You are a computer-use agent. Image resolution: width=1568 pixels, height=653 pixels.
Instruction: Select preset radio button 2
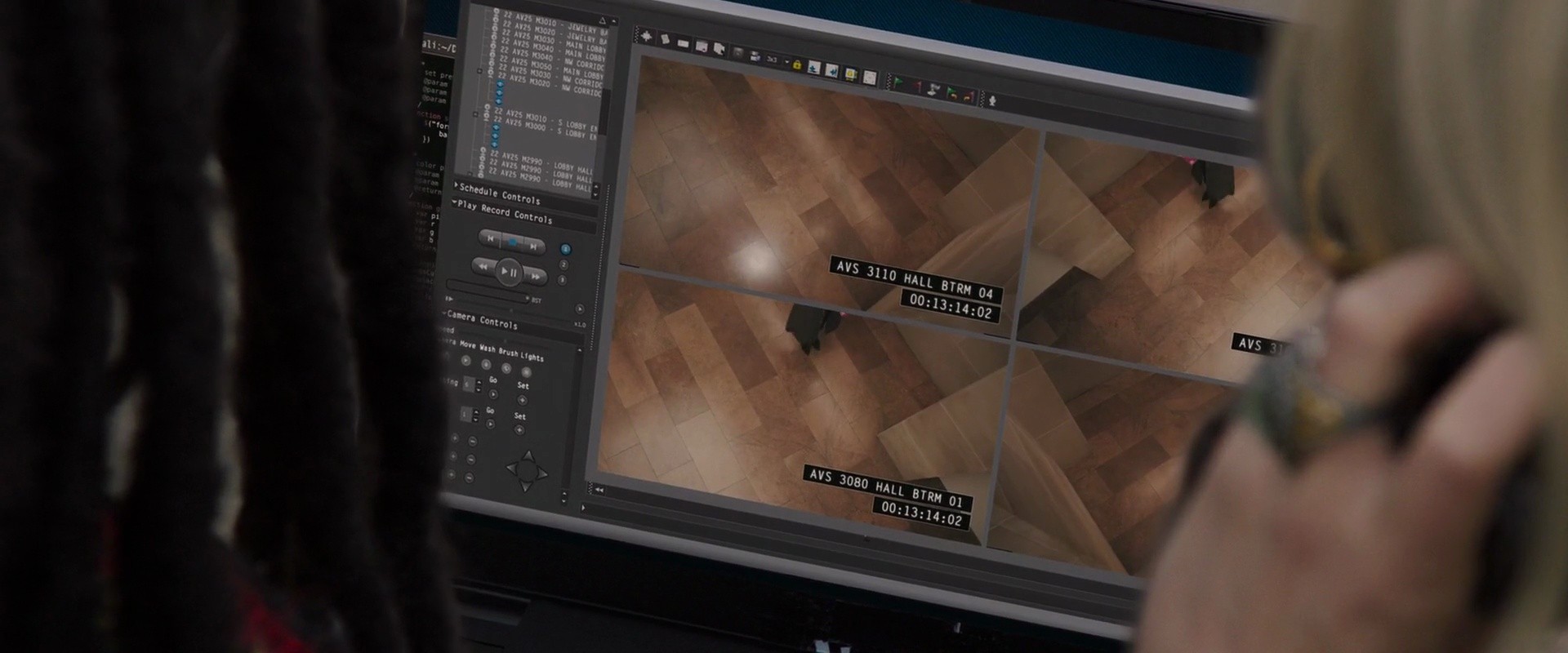[563, 264]
